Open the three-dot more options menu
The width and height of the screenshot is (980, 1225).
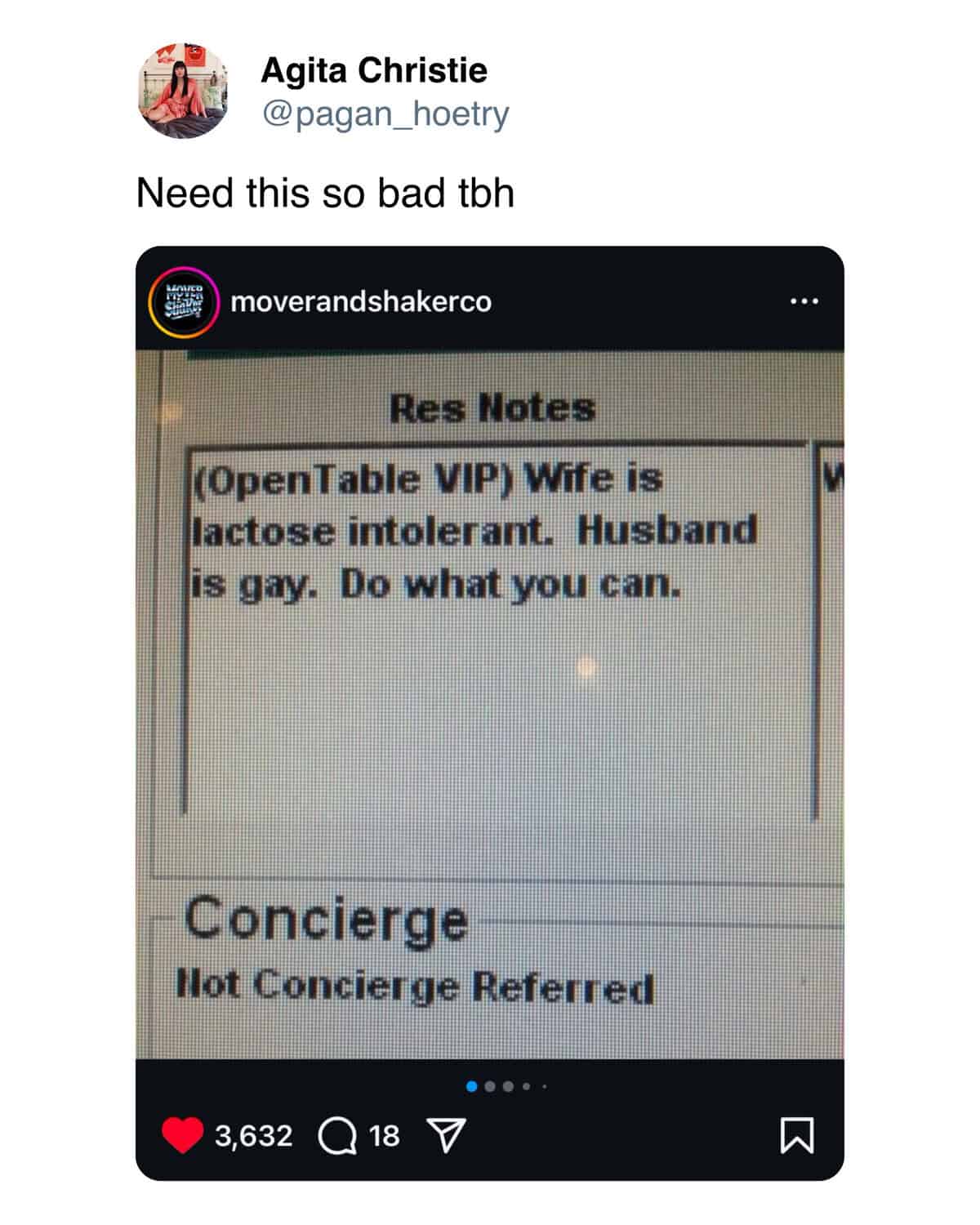[x=804, y=301]
